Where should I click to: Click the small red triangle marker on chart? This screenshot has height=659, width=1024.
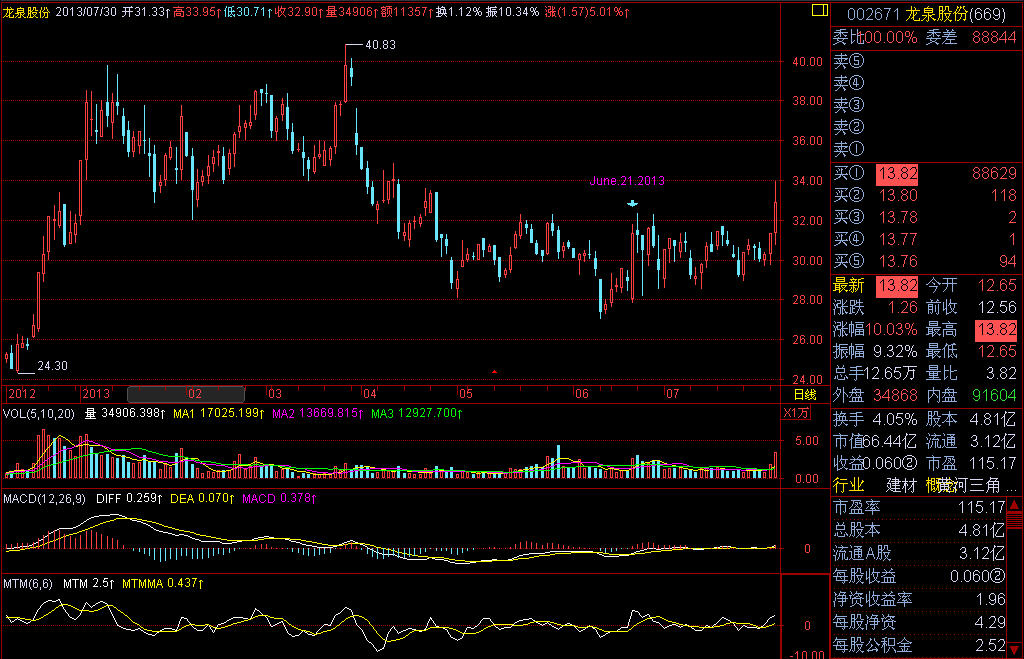494,372
